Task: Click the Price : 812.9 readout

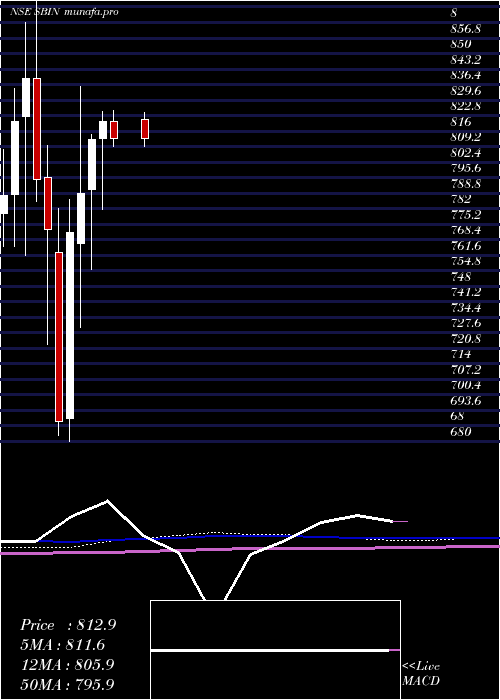Action: pos(68,625)
